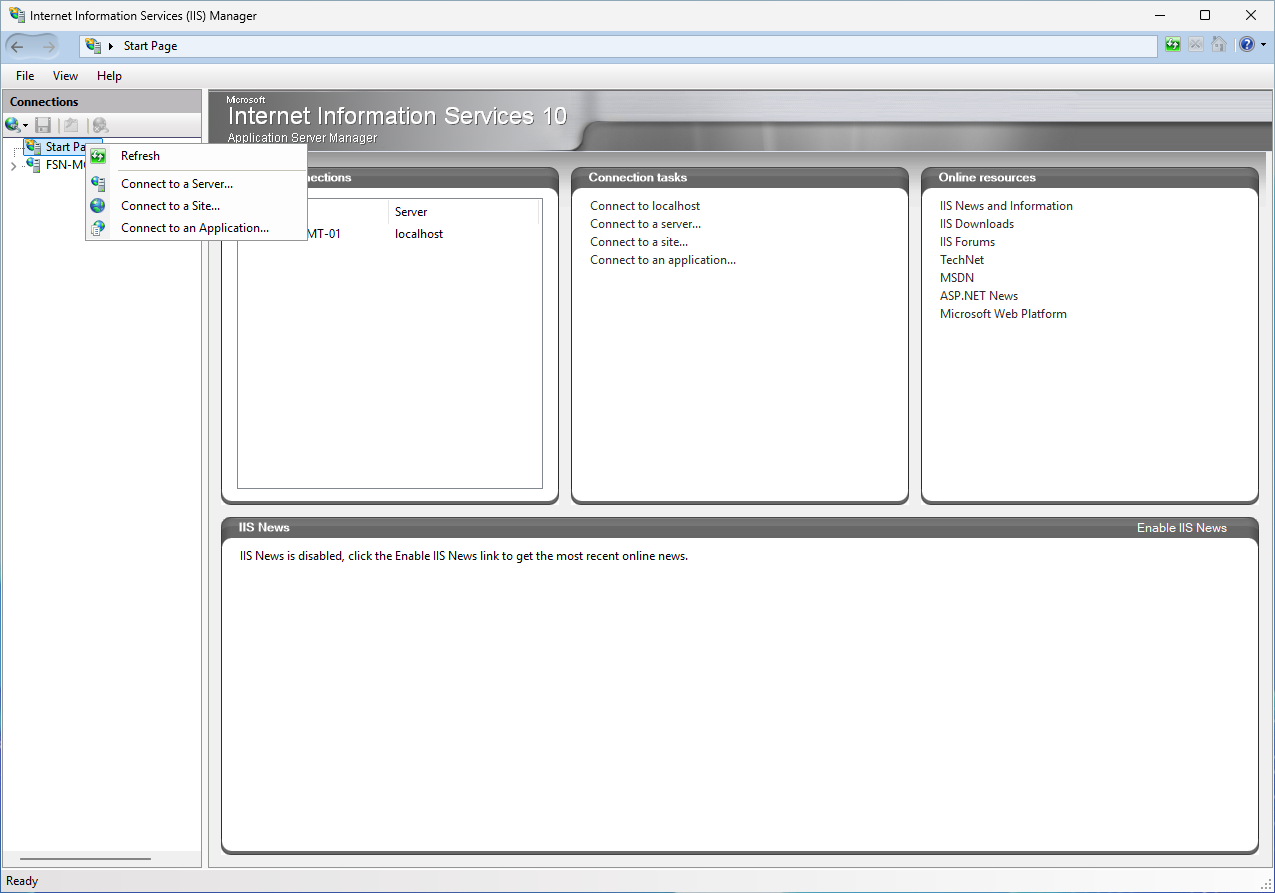Click the Delete Connection icon in Connections toolbar
This screenshot has height=893, width=1275.
99,125
